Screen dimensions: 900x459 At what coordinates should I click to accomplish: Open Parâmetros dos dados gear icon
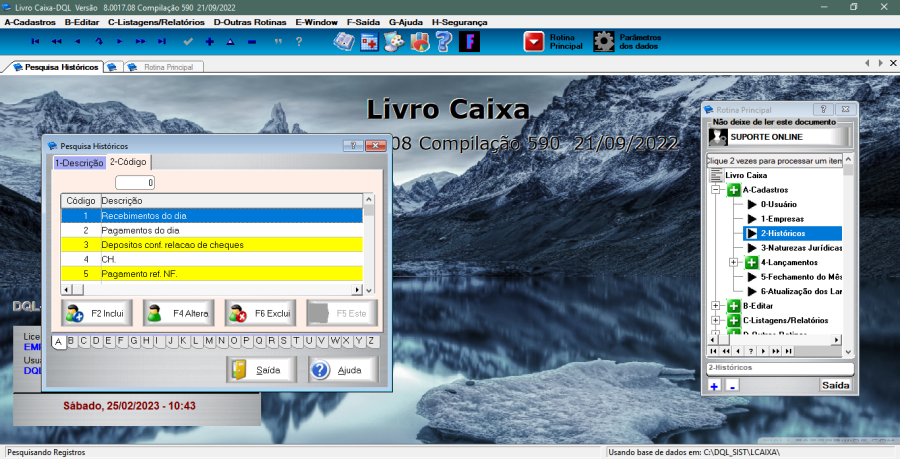604,41
